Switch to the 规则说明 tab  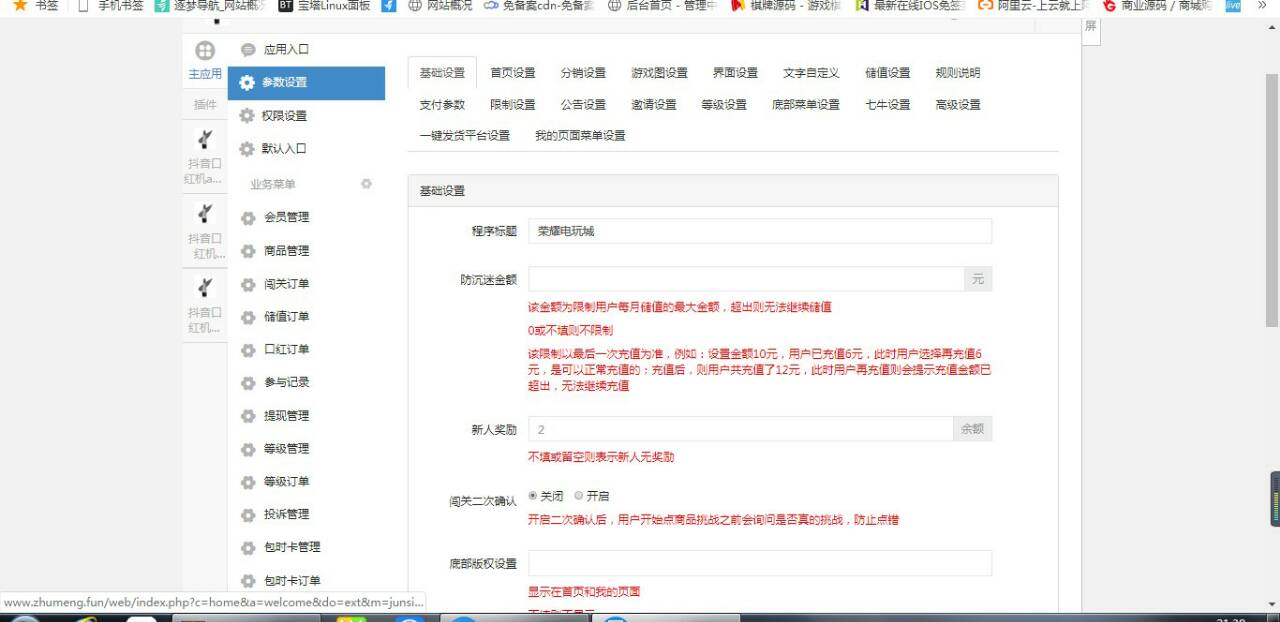(x=958, y=73)
